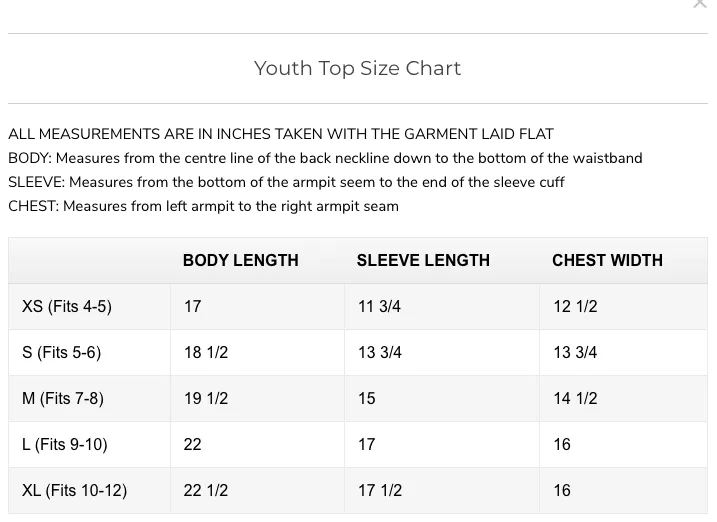Select the Youth Top Size Chart title
The width and height of the screenshot is (717, 522).
358,69
